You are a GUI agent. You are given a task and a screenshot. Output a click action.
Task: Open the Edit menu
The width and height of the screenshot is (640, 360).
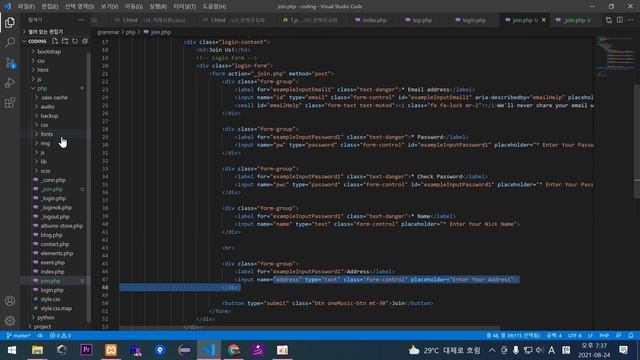click(x=50, y=7)
